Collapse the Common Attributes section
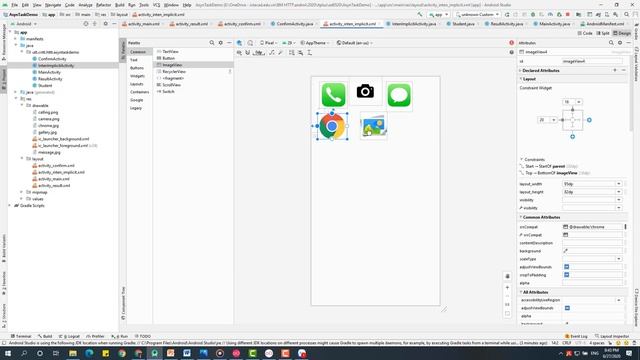 coord(521,217)
